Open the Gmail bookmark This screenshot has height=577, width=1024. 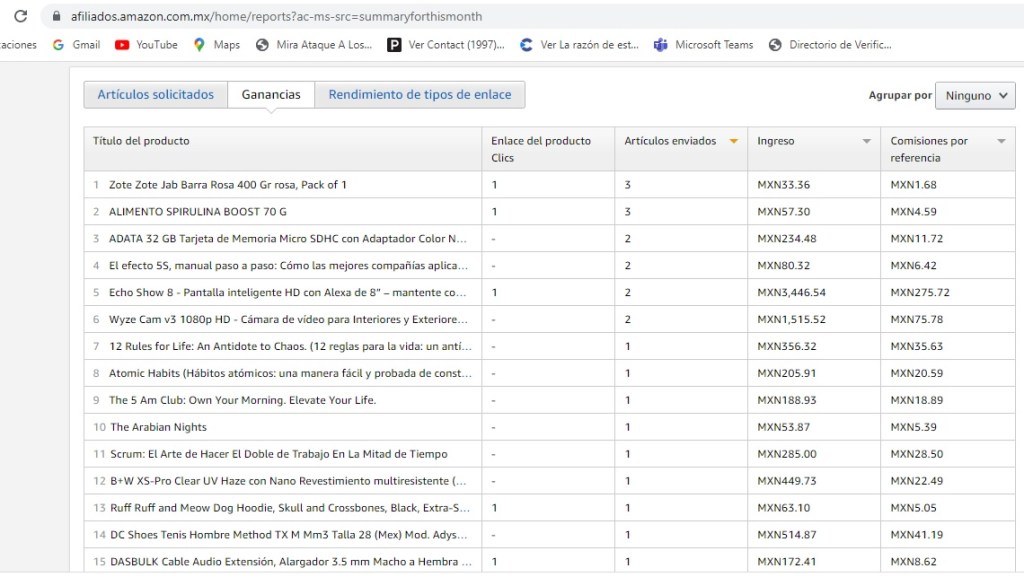76,45
